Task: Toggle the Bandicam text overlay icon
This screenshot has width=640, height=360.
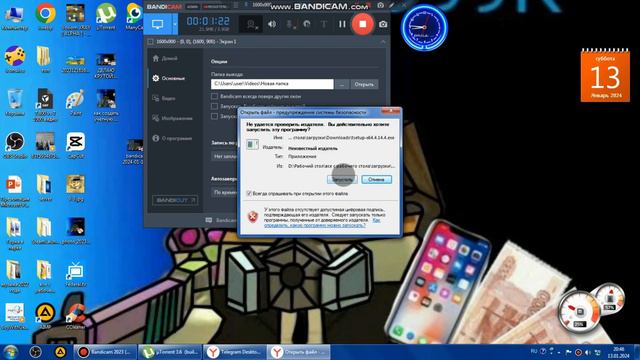Action: click(324, 24)
